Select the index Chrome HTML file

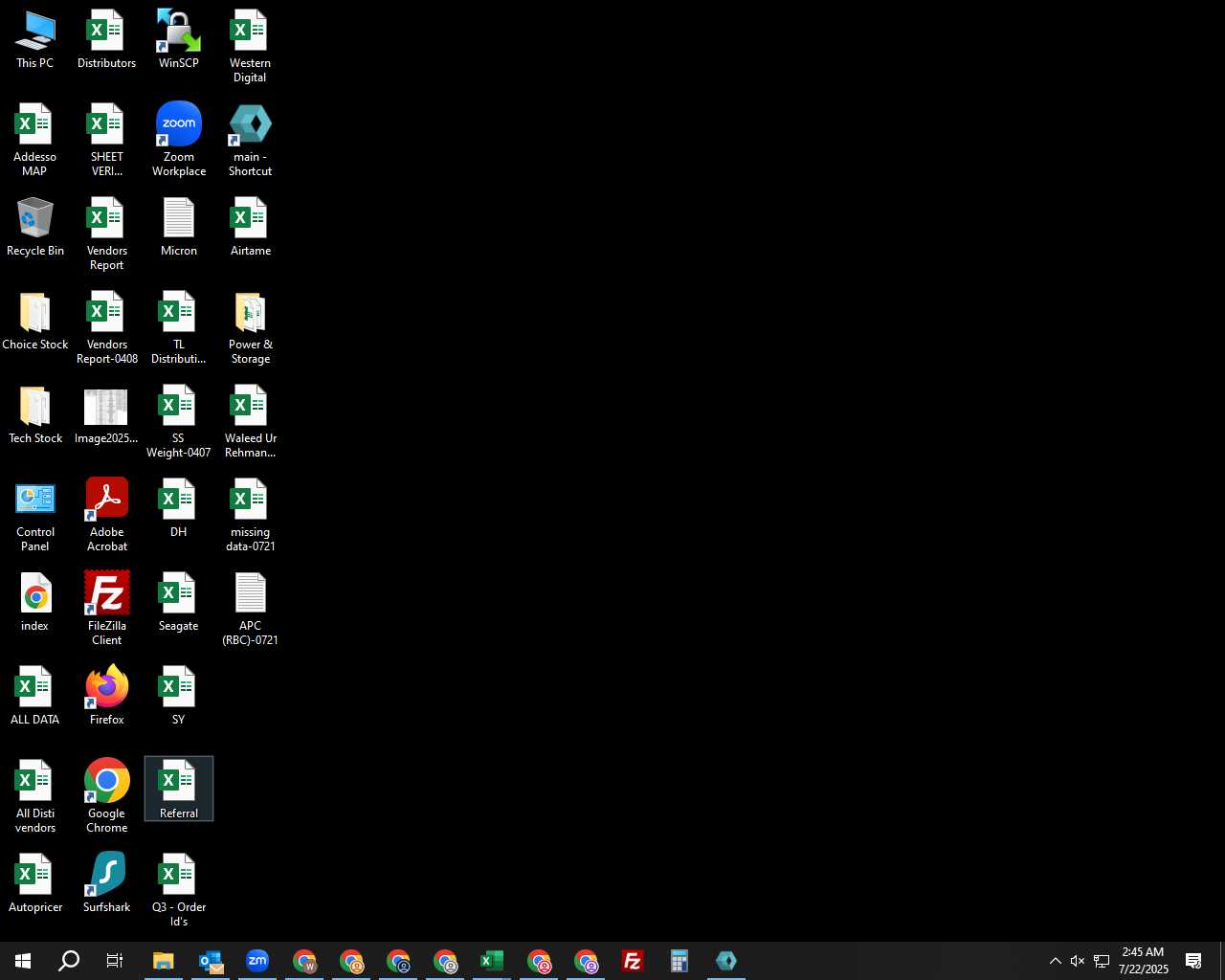point(35,603)
